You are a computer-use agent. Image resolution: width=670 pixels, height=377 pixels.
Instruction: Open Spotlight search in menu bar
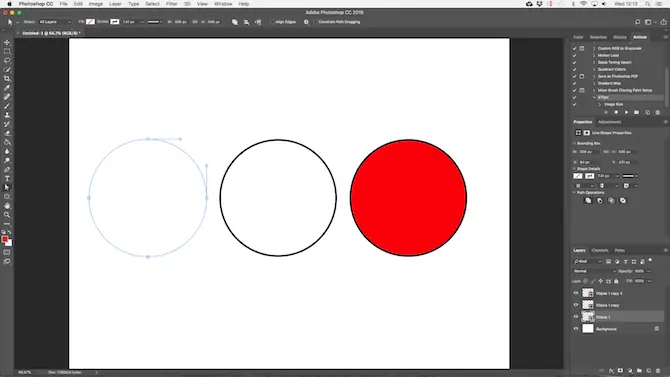pos(647,4)
